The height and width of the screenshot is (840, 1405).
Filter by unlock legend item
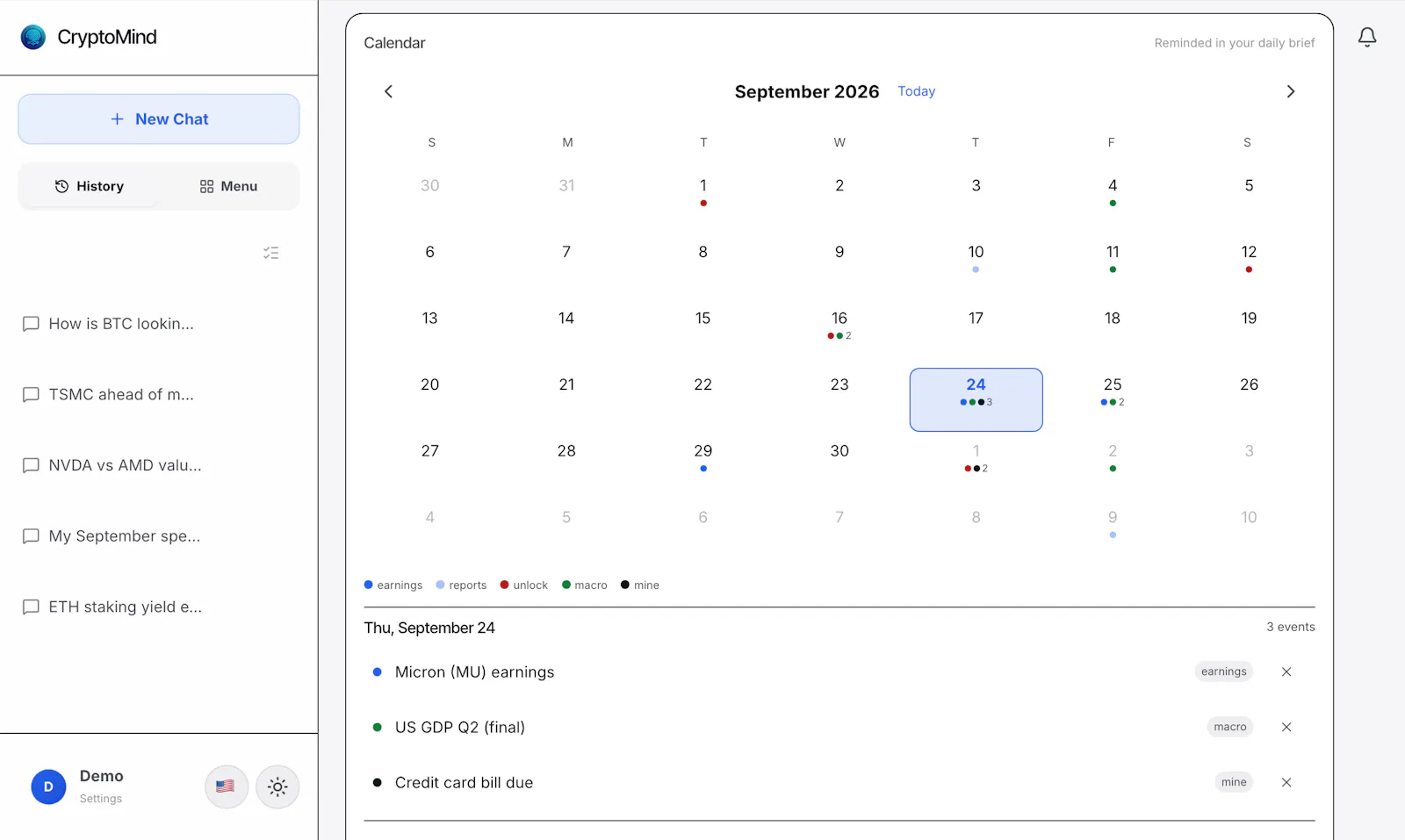click(524, 585)
